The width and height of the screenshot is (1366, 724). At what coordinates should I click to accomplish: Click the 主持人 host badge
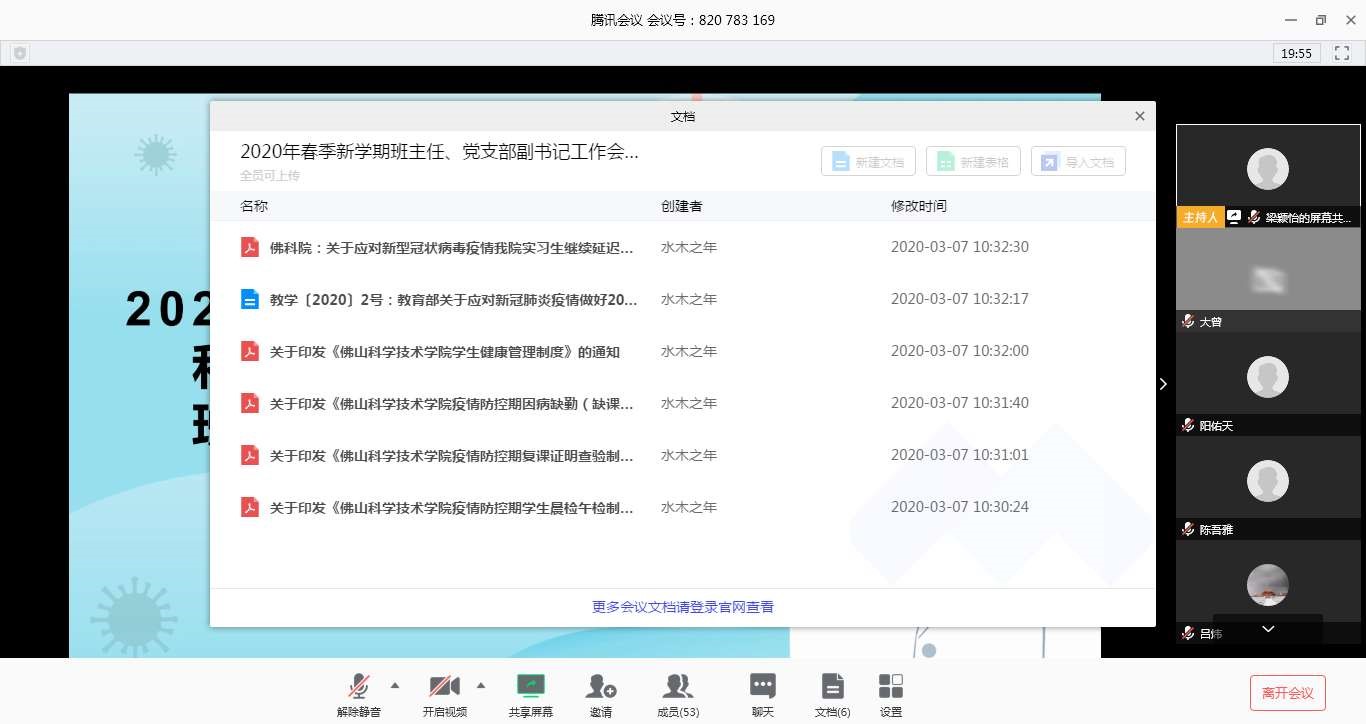pyautogui.click(x=1200, y=217)
